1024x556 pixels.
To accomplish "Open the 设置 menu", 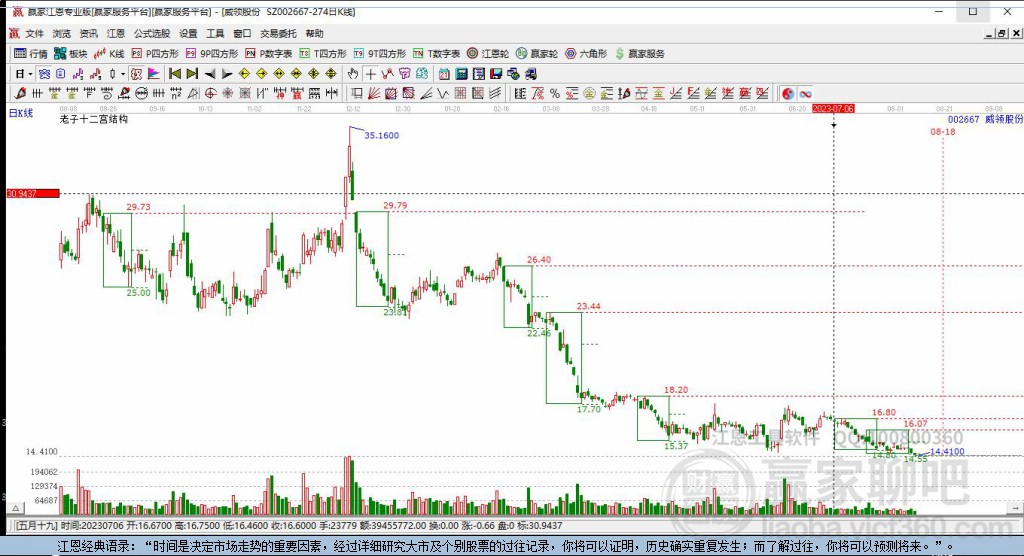I will [188, 33].
